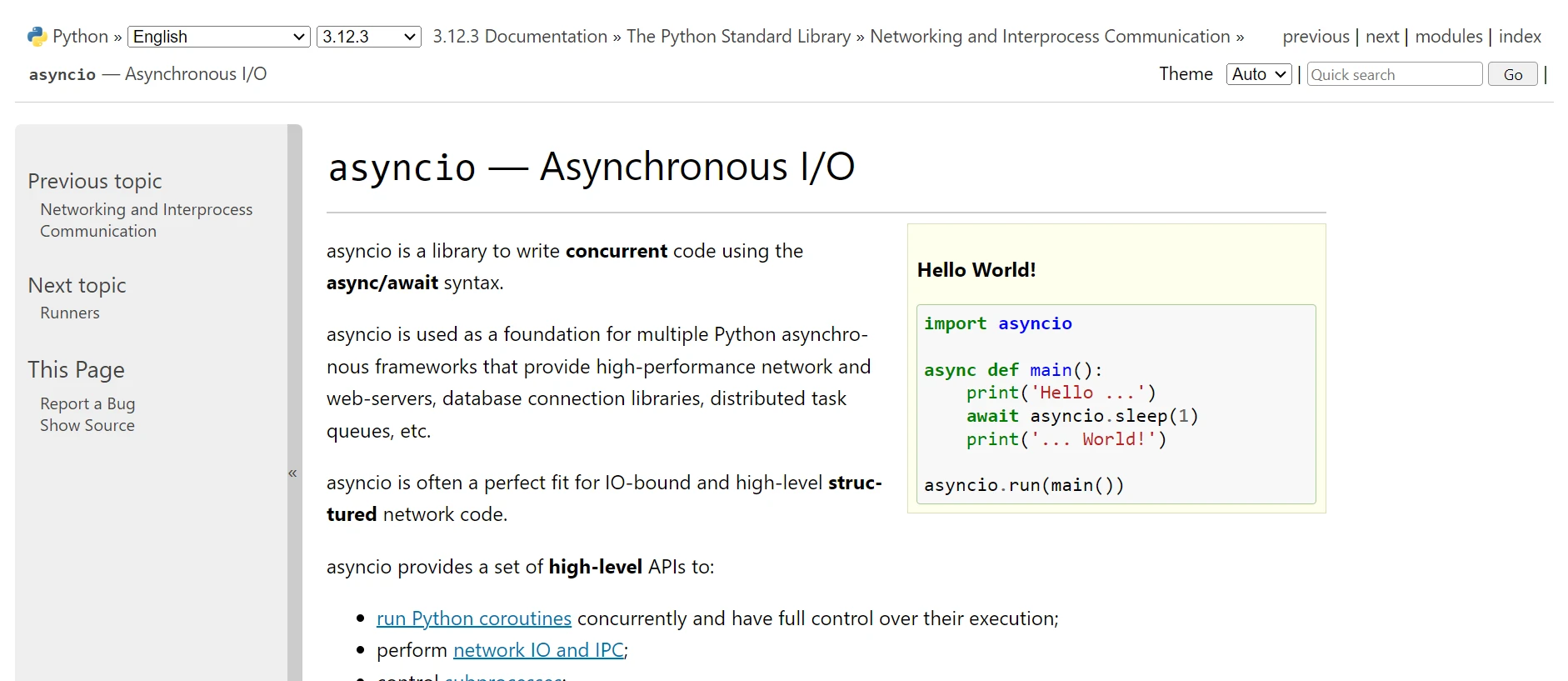Open the 3.12.3 Documentation breadcrumb
The image size is (1568, 681).
(x=520, y=37)
